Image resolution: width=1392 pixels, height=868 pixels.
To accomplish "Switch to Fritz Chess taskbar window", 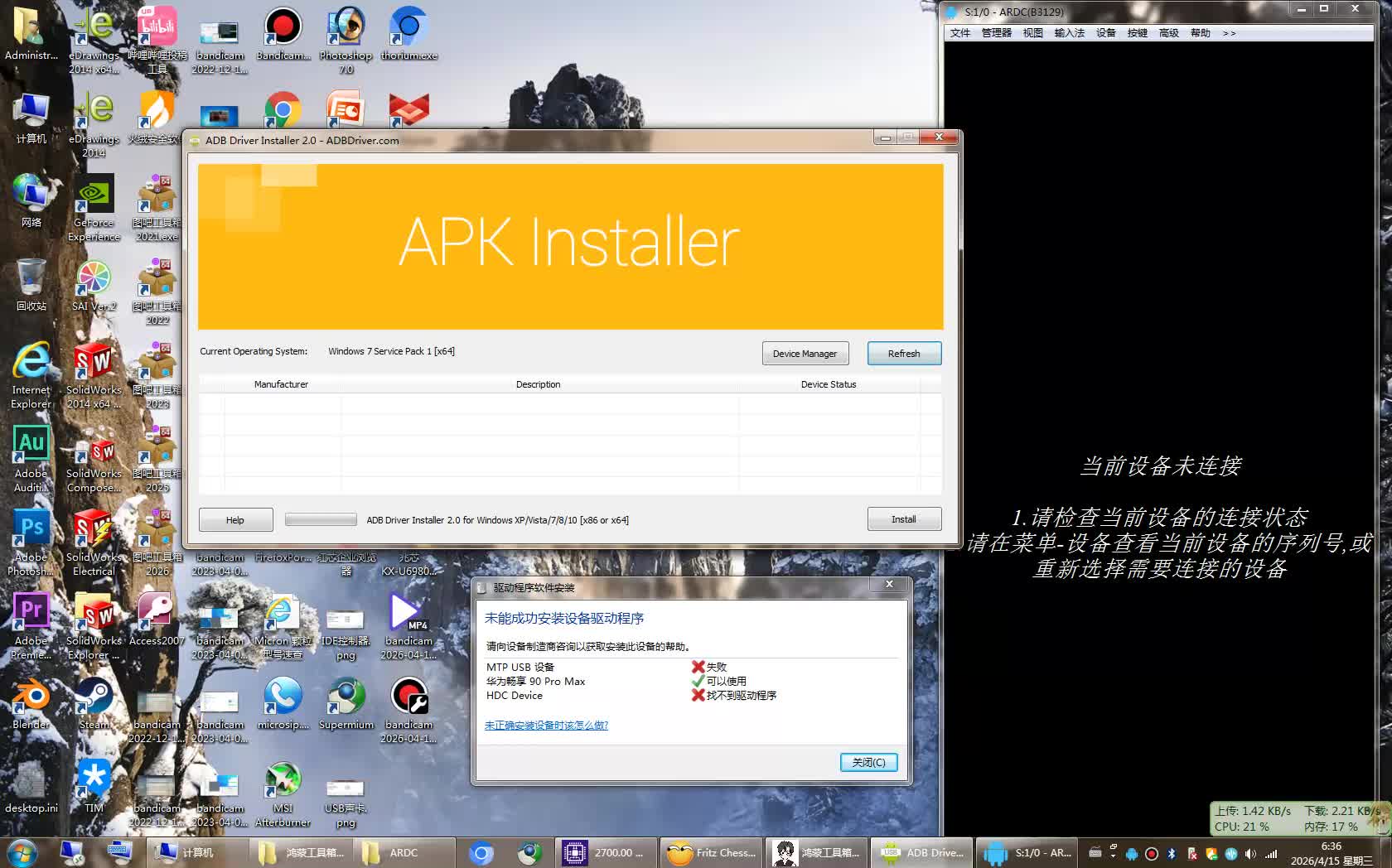I will [711, 852].
